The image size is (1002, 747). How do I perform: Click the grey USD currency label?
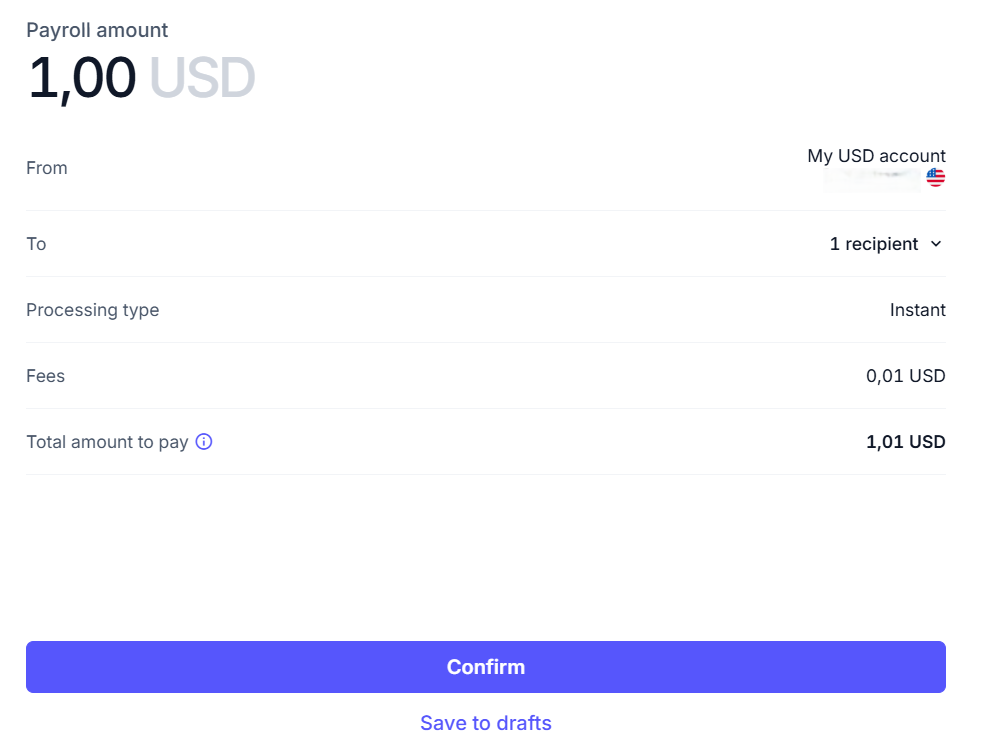tap(202, 78)
